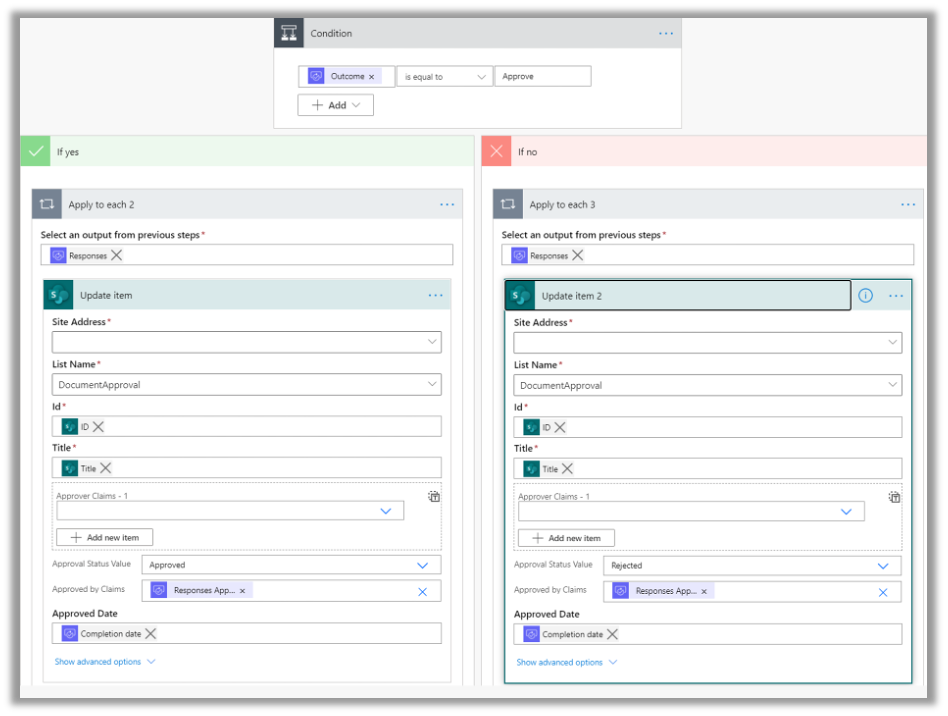Remove the Title token in Update item 2
Screen dimensions: 948x716
pos(567,468)
